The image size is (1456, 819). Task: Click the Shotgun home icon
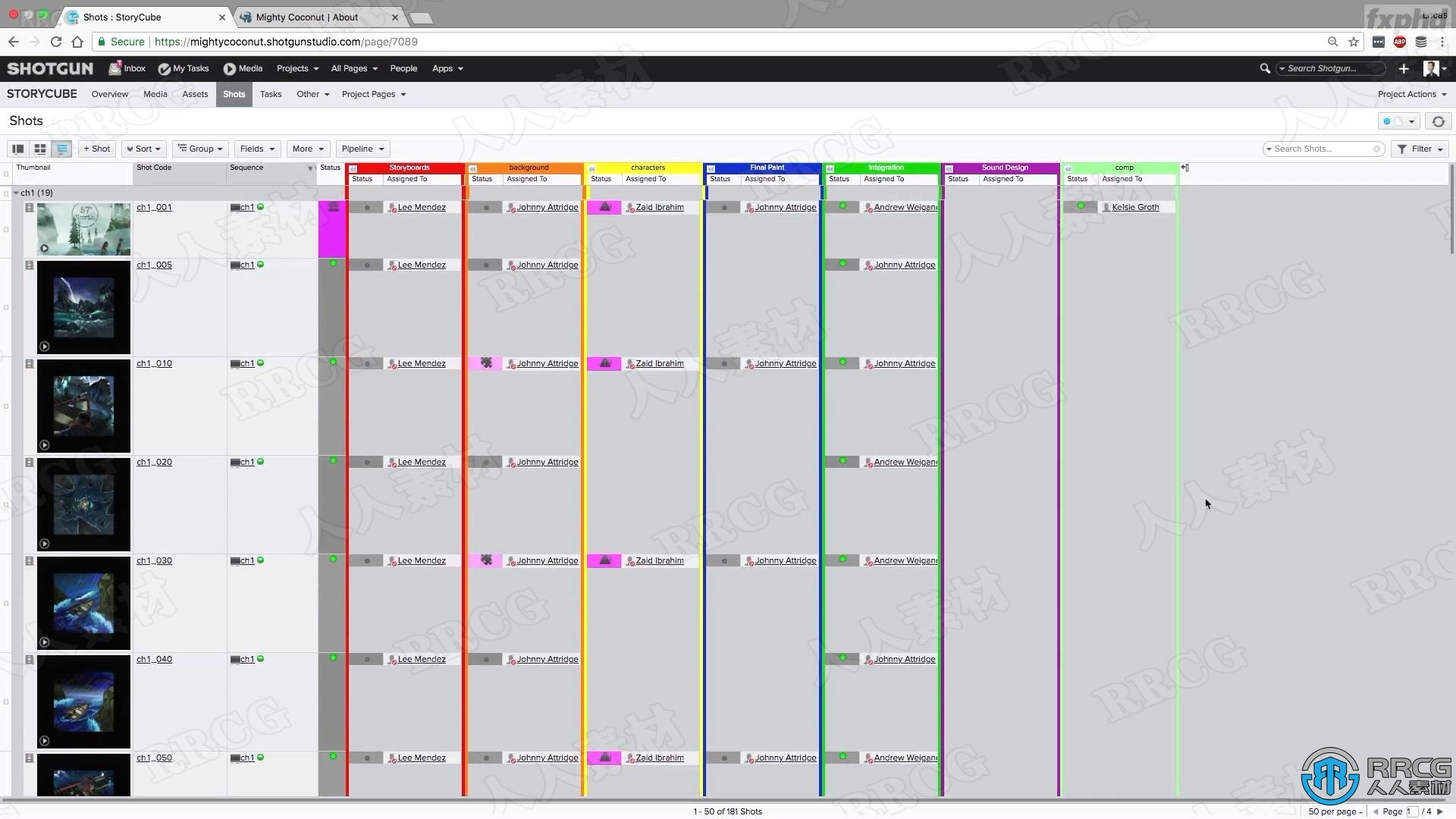(49, 67)
